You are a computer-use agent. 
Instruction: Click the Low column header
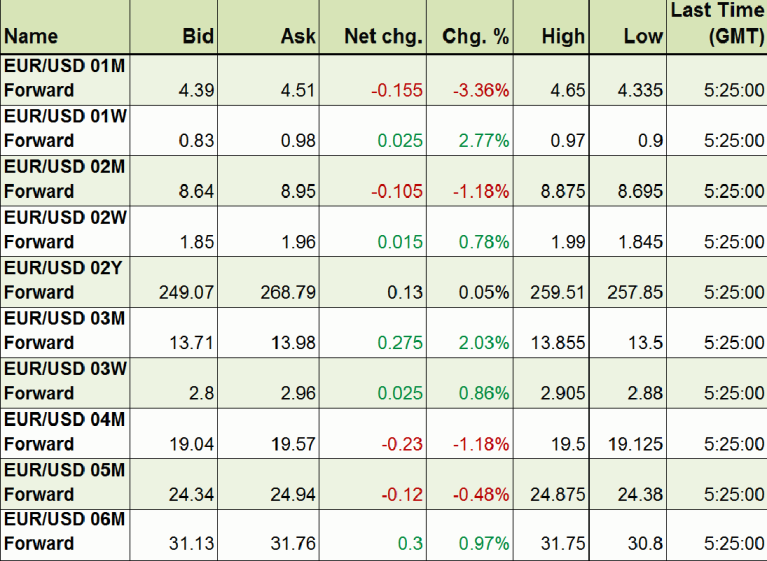pyautogui.click(x=643, y=37)
